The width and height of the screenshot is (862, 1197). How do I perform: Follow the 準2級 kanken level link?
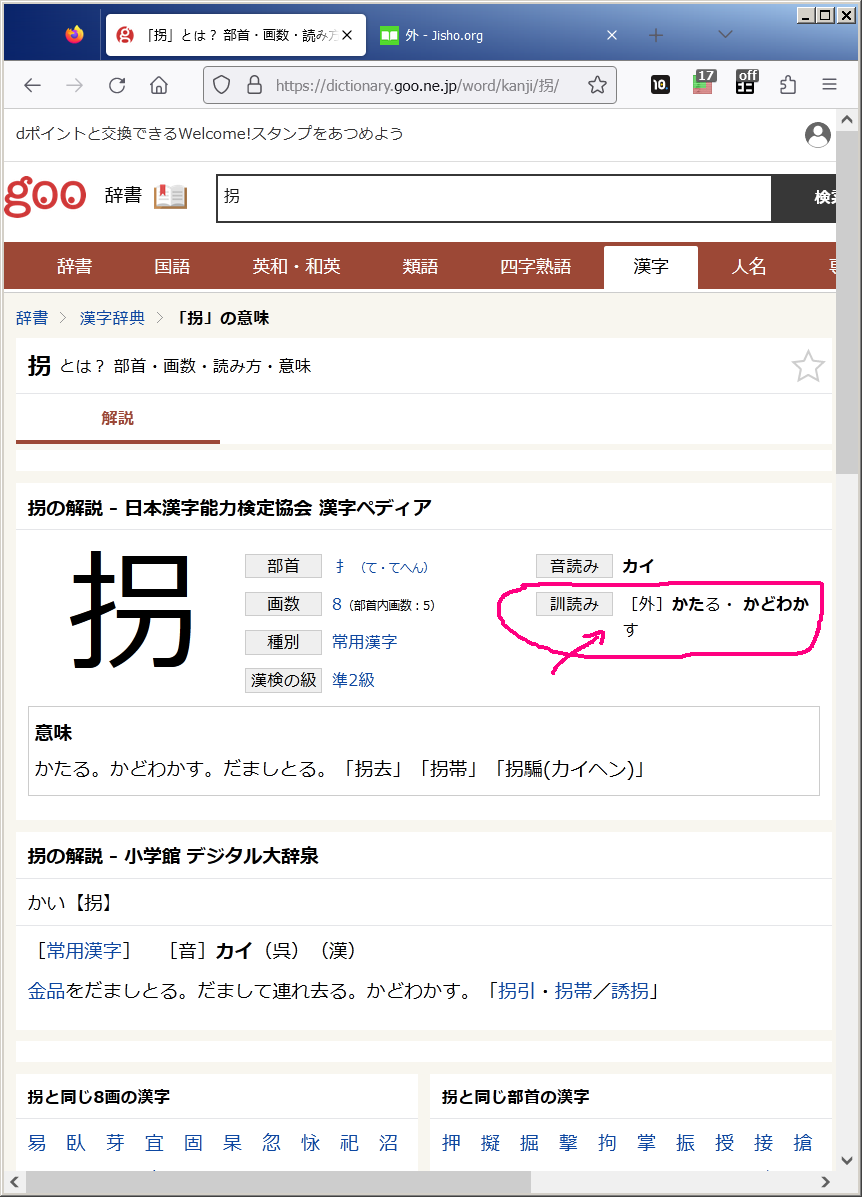(x=353, y=680)
